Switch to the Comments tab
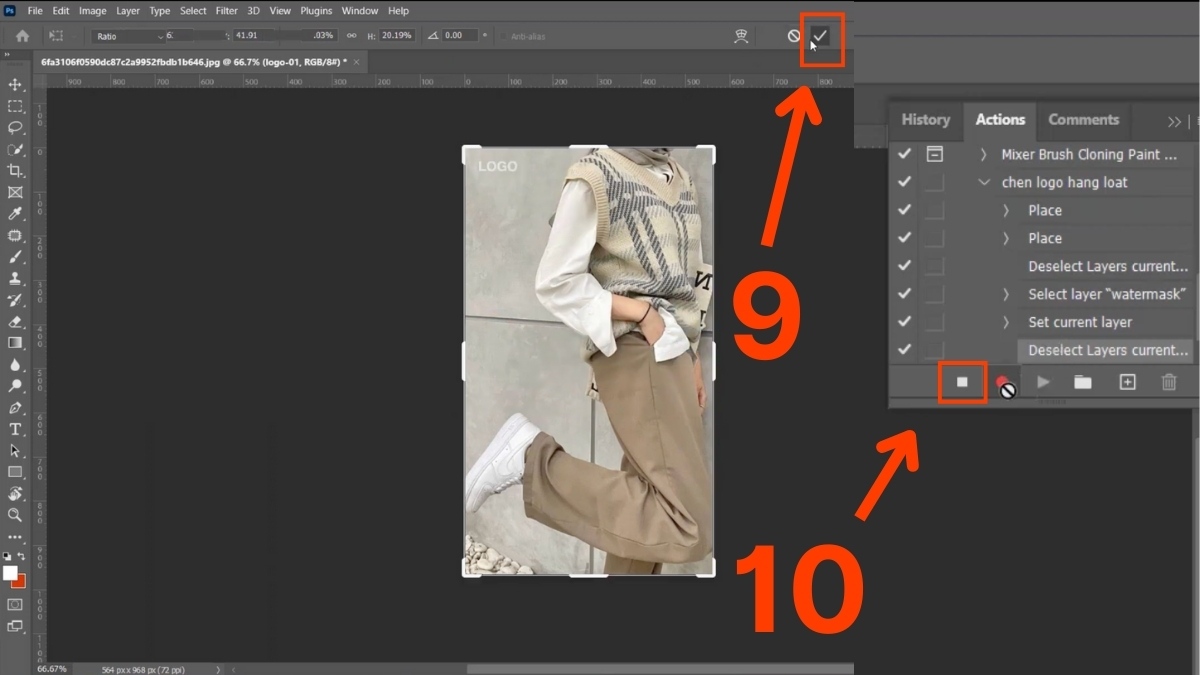Screen dimensions: 1200x675 pos(1083,120)
